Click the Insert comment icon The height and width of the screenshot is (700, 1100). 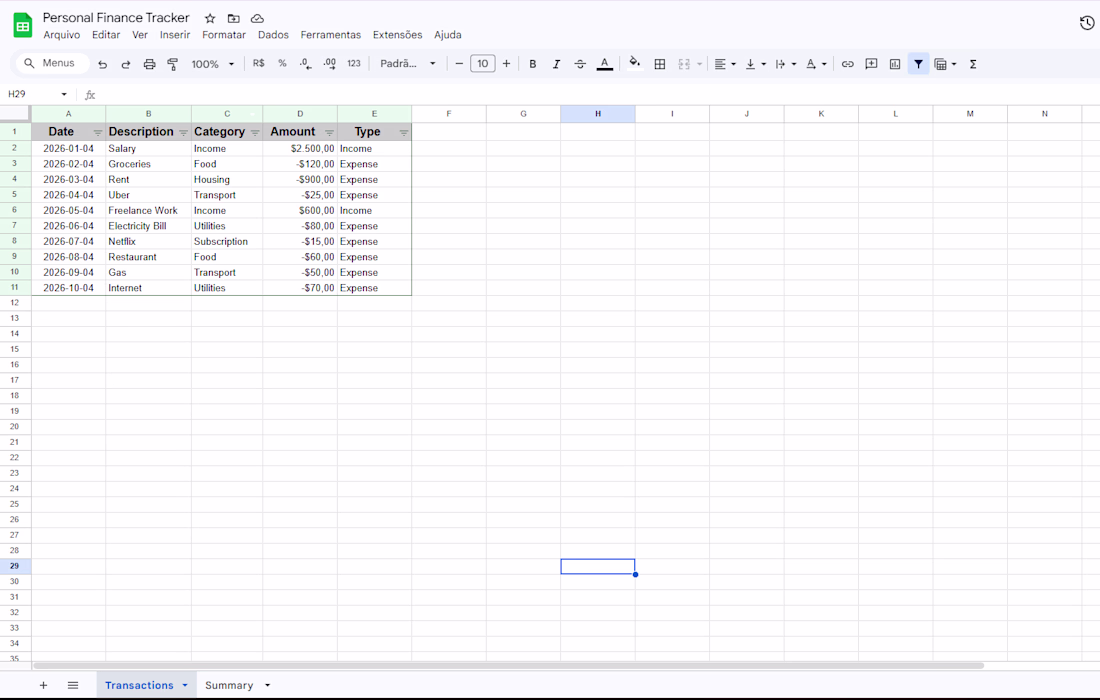pos(871,64)
